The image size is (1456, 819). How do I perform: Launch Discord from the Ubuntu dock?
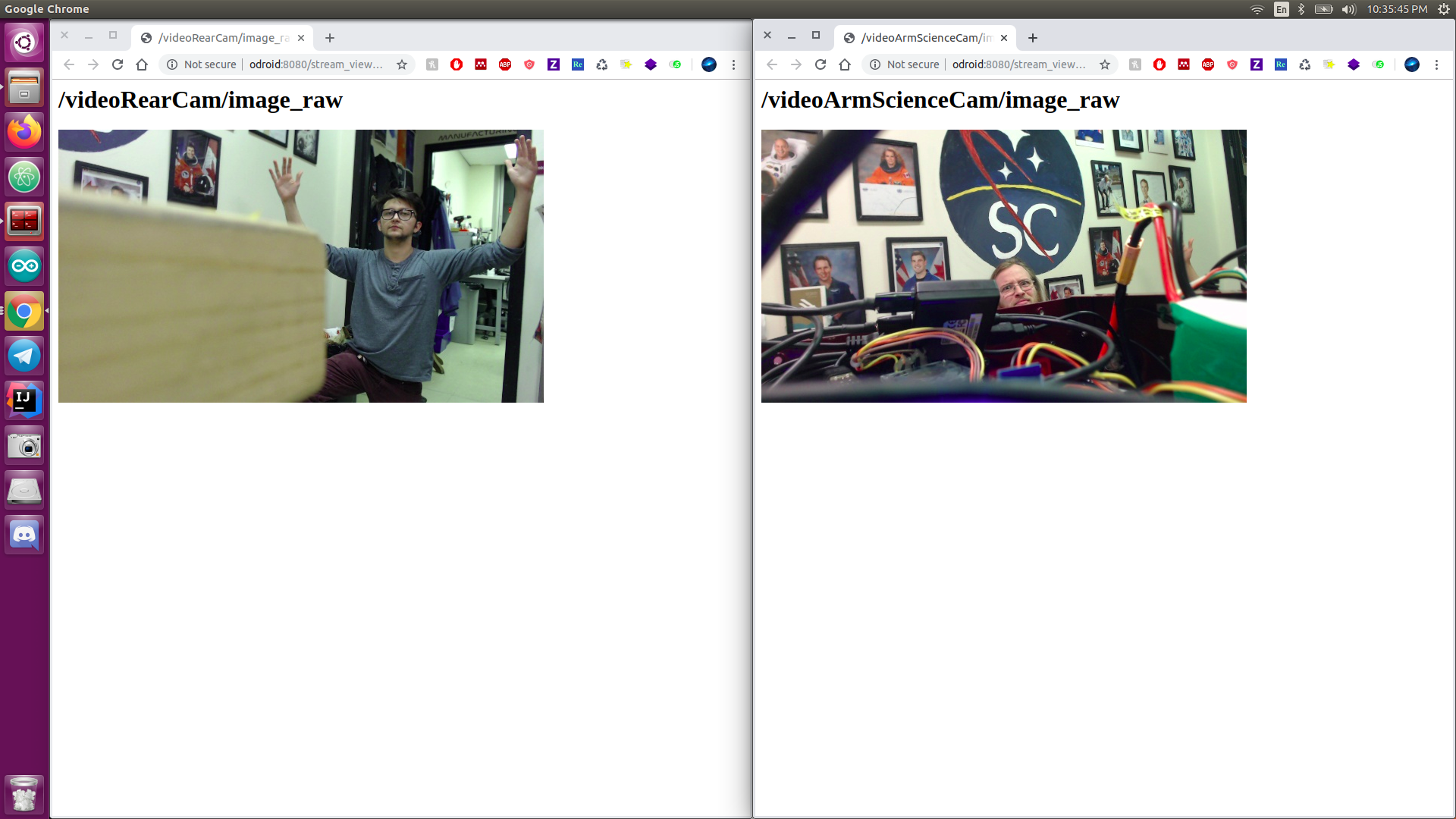point(24,535)
